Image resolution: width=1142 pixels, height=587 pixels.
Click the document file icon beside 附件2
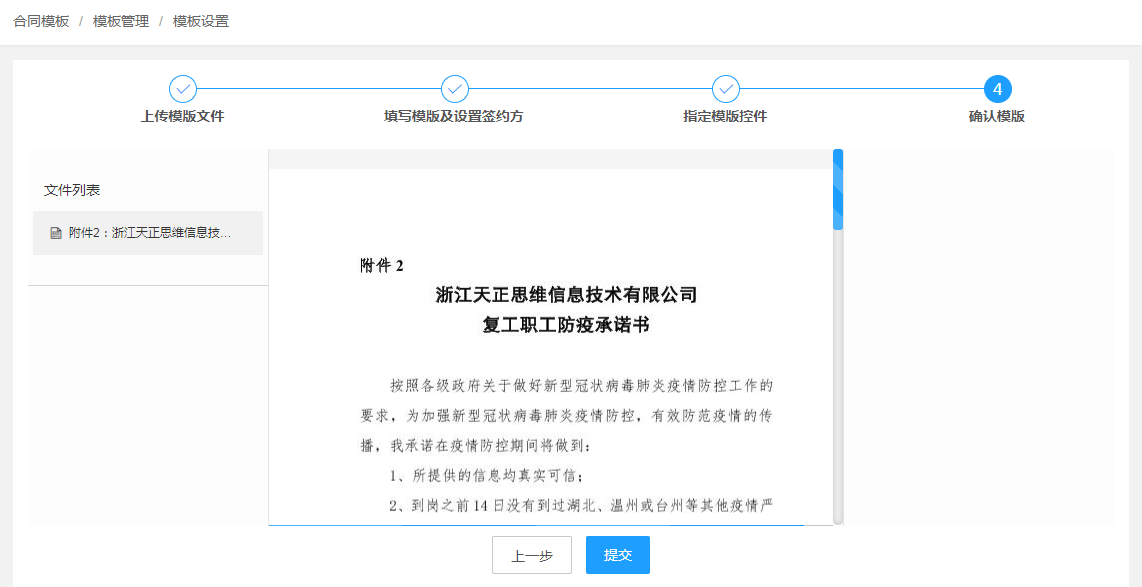(x=56, y=233)
